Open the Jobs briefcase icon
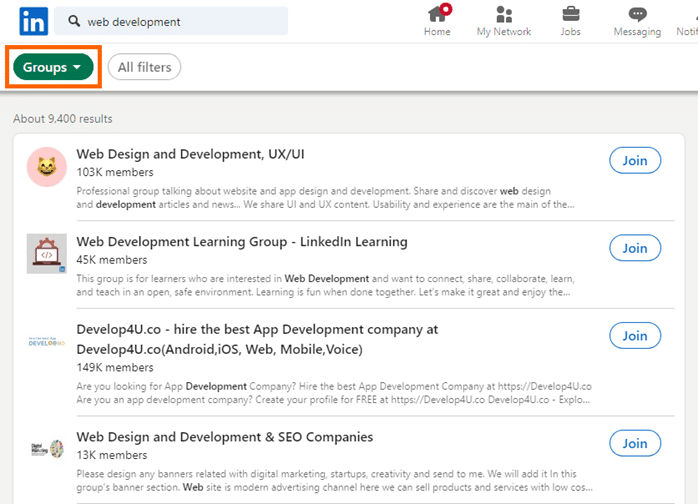 point(570,14)
